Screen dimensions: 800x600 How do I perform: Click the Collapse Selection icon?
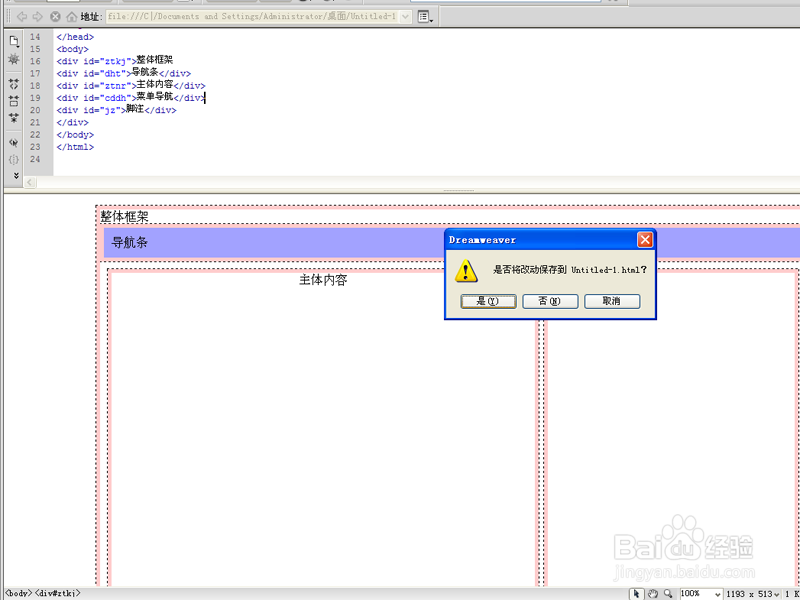tap(14, 101)
